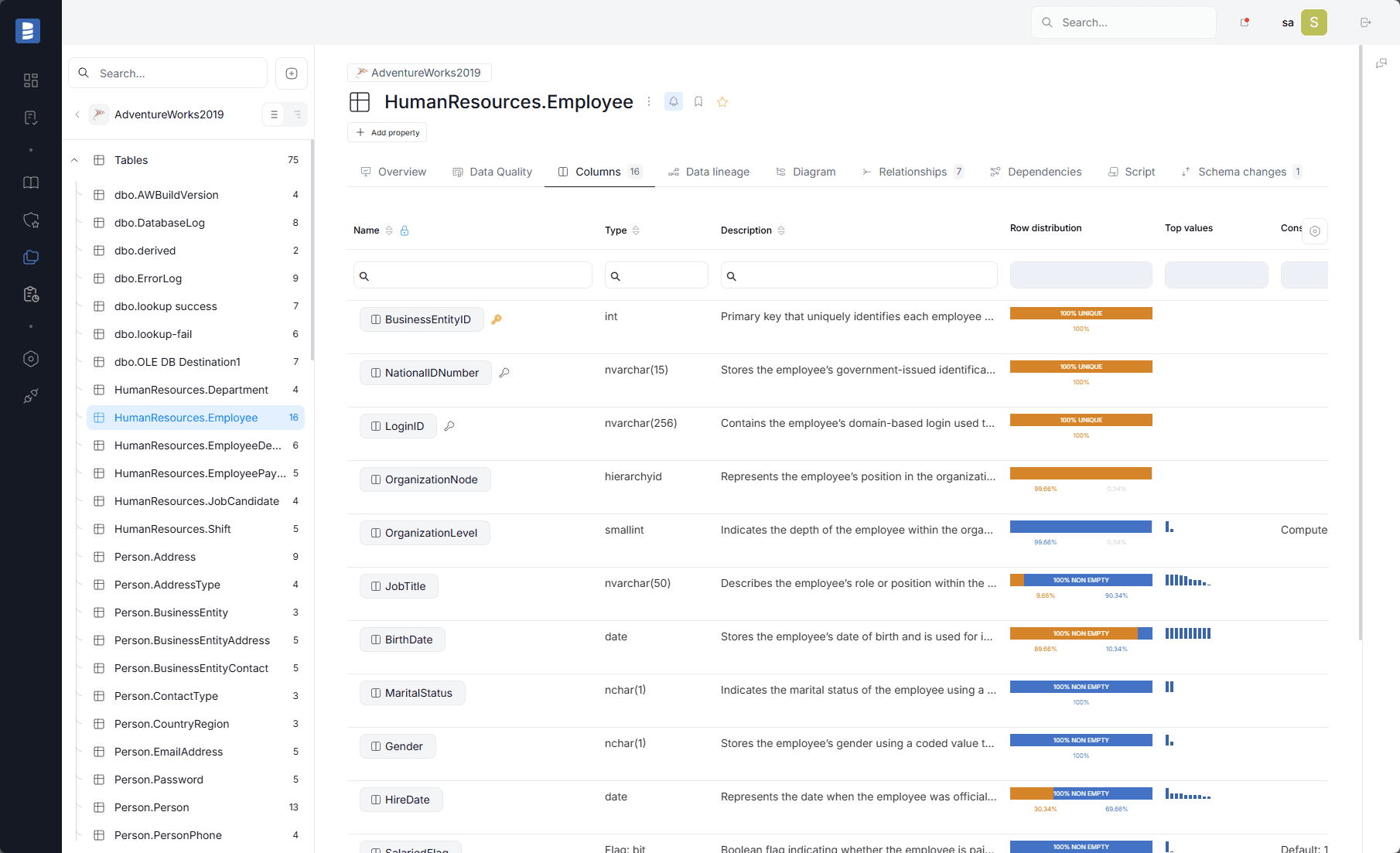Viewport: 1400px width, 853px height.
Task: Select Person.Person in the tree
Action: pos(196,807)
